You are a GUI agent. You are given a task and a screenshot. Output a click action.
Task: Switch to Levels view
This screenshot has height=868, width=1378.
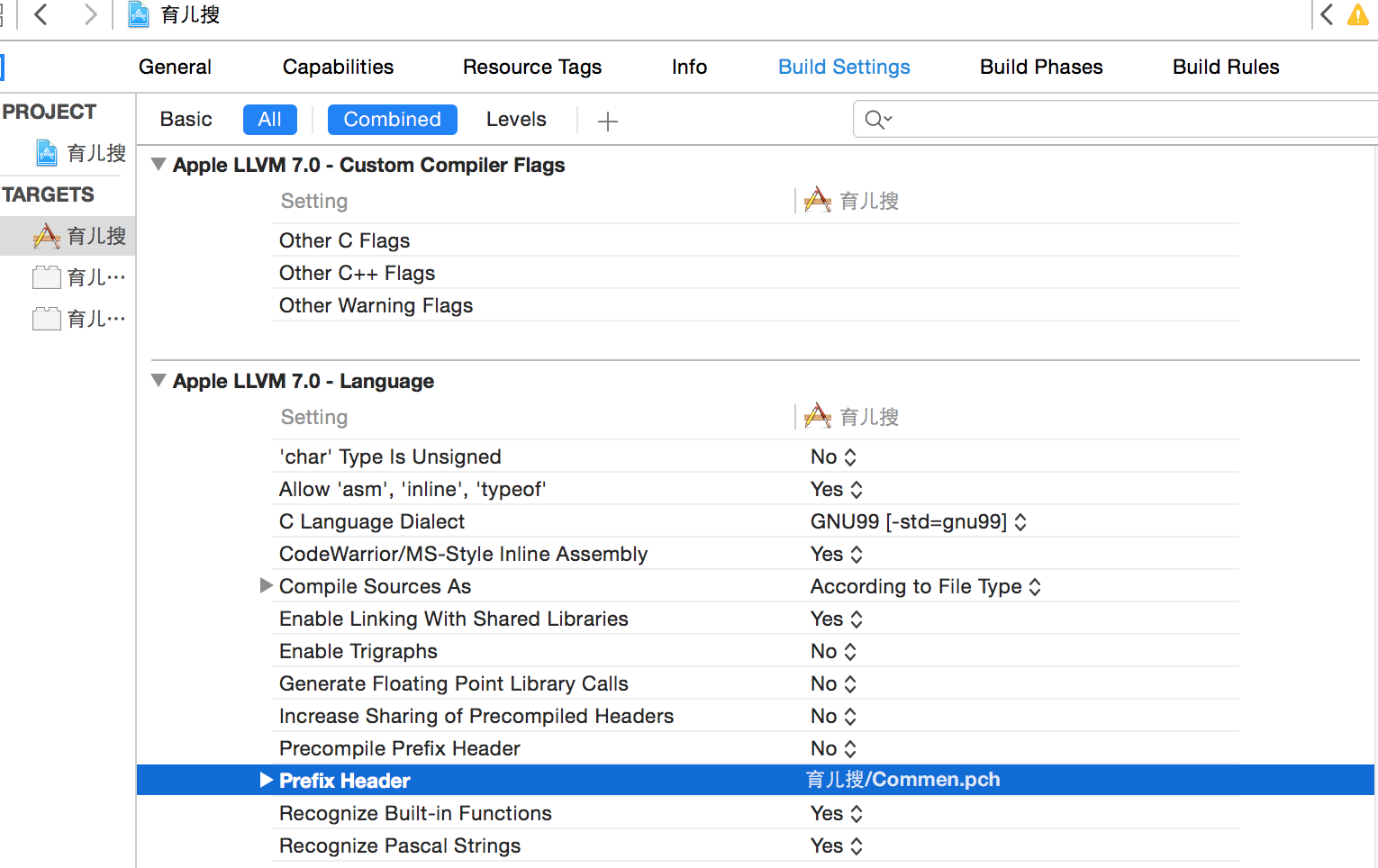pyautogui.click(x=516, y=120)
